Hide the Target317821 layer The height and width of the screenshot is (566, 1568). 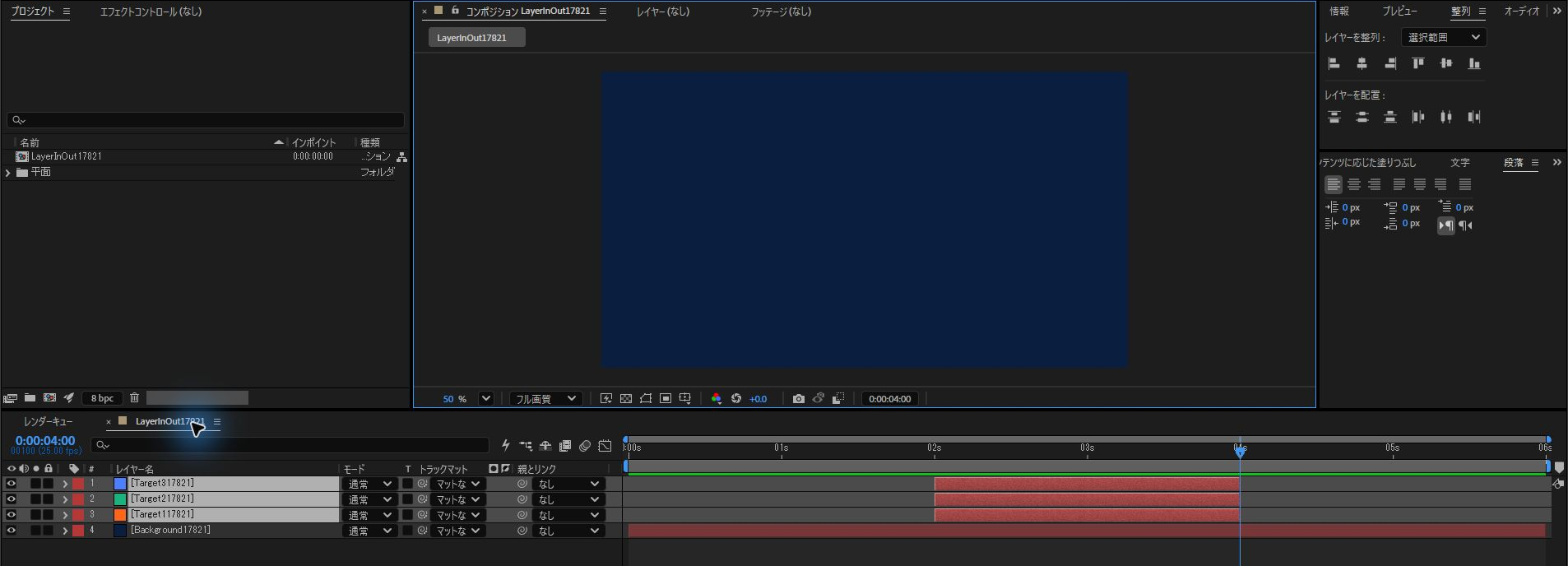[x=12, y=484]
